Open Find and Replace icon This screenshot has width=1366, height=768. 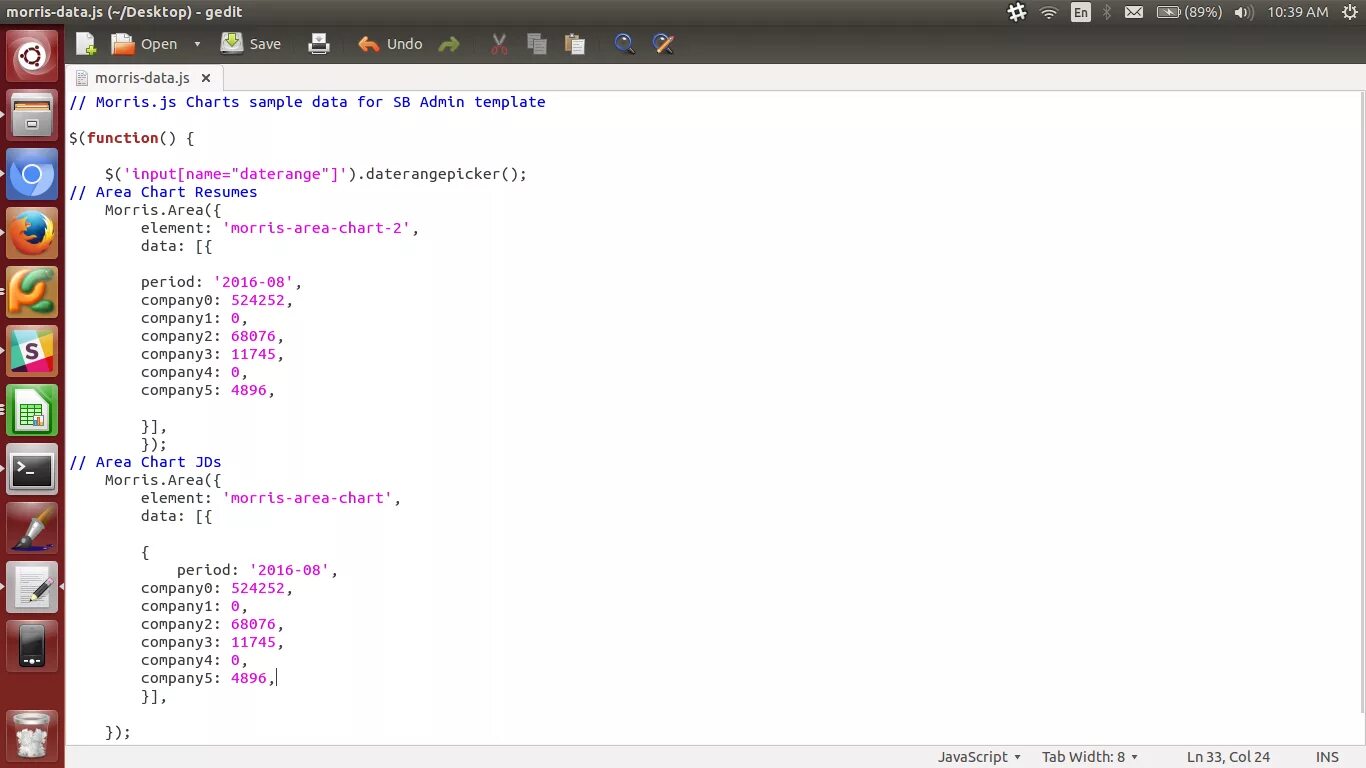coord(662,44)
